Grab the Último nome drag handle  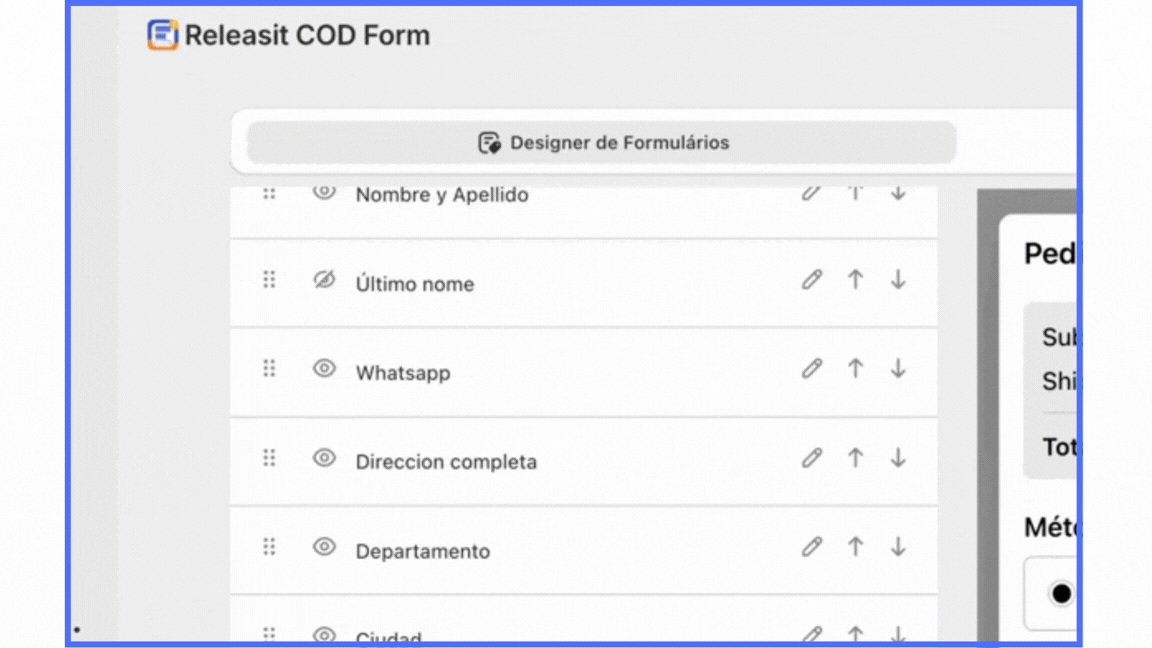[x=269, y=280]
